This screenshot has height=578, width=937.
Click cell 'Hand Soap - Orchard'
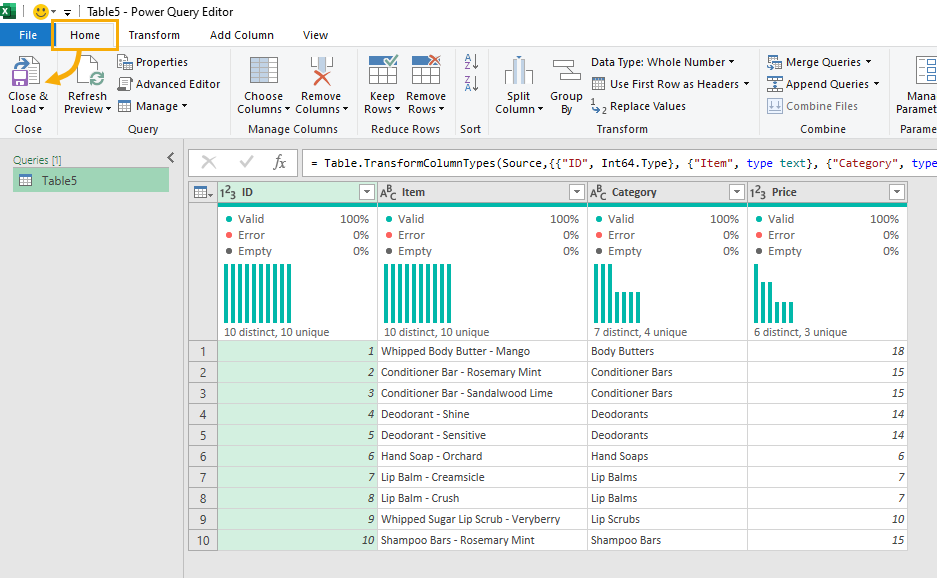tap(482, 457)
